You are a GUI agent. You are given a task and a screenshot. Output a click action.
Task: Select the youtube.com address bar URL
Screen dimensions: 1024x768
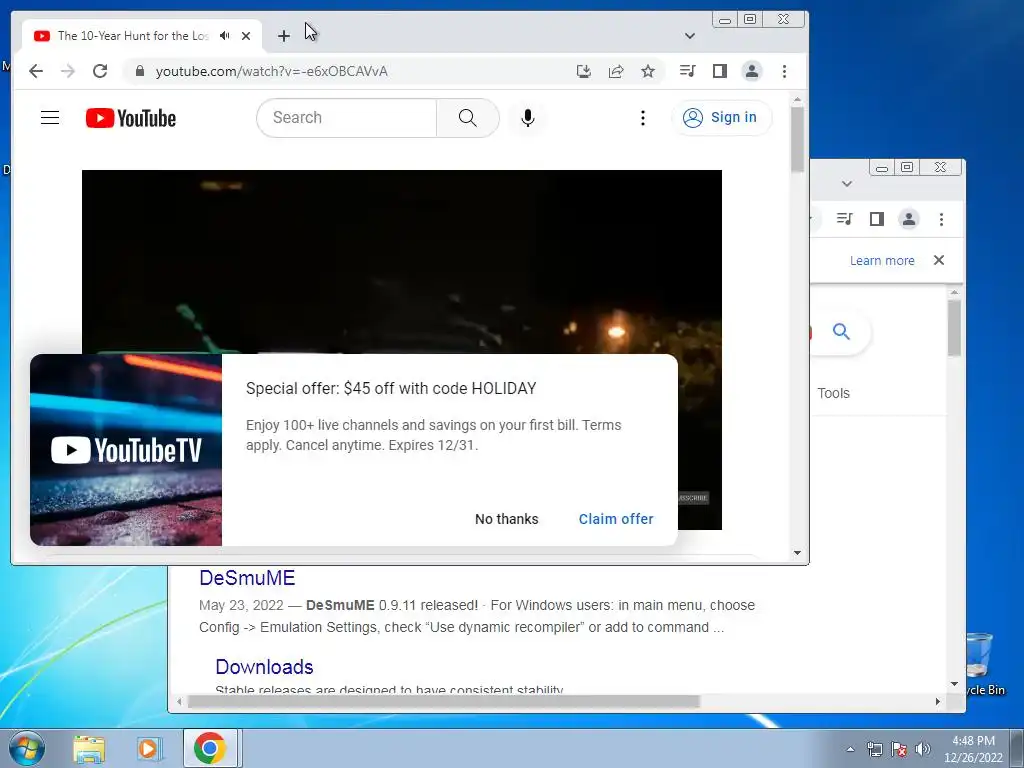(x=272, y=71)
